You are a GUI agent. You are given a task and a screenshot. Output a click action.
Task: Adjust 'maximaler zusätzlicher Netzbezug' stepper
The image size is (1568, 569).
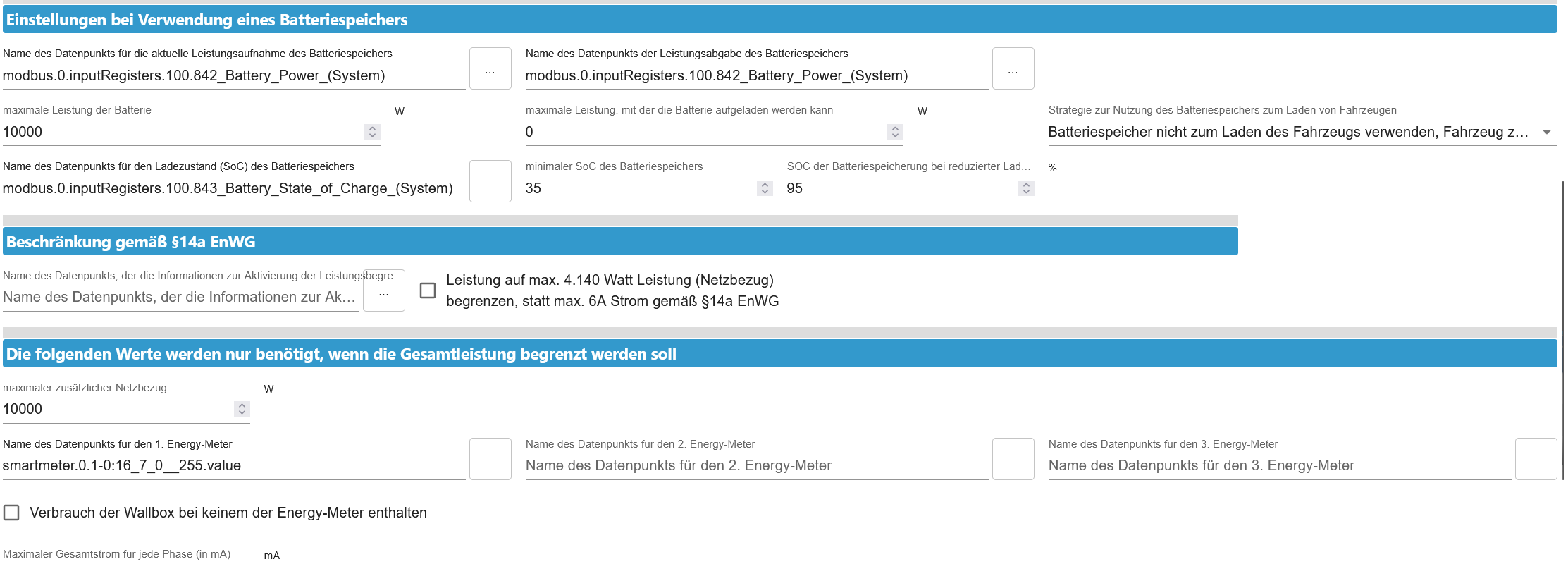pos(242,409)
